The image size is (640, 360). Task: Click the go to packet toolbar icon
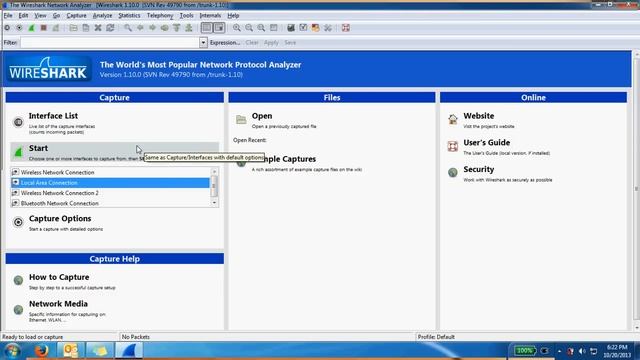point(164,28)
